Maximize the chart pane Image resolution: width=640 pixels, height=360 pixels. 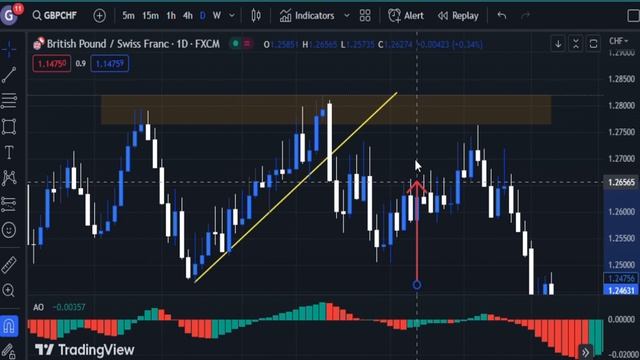tap(593, 43)
